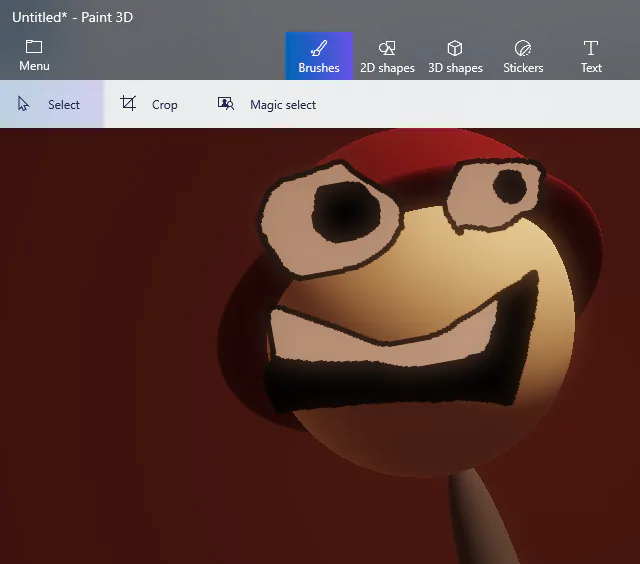Open the 3D shapes tab
Image resolution: width=640 pixels, height=564 pixels.
click(x=455, y=56)
